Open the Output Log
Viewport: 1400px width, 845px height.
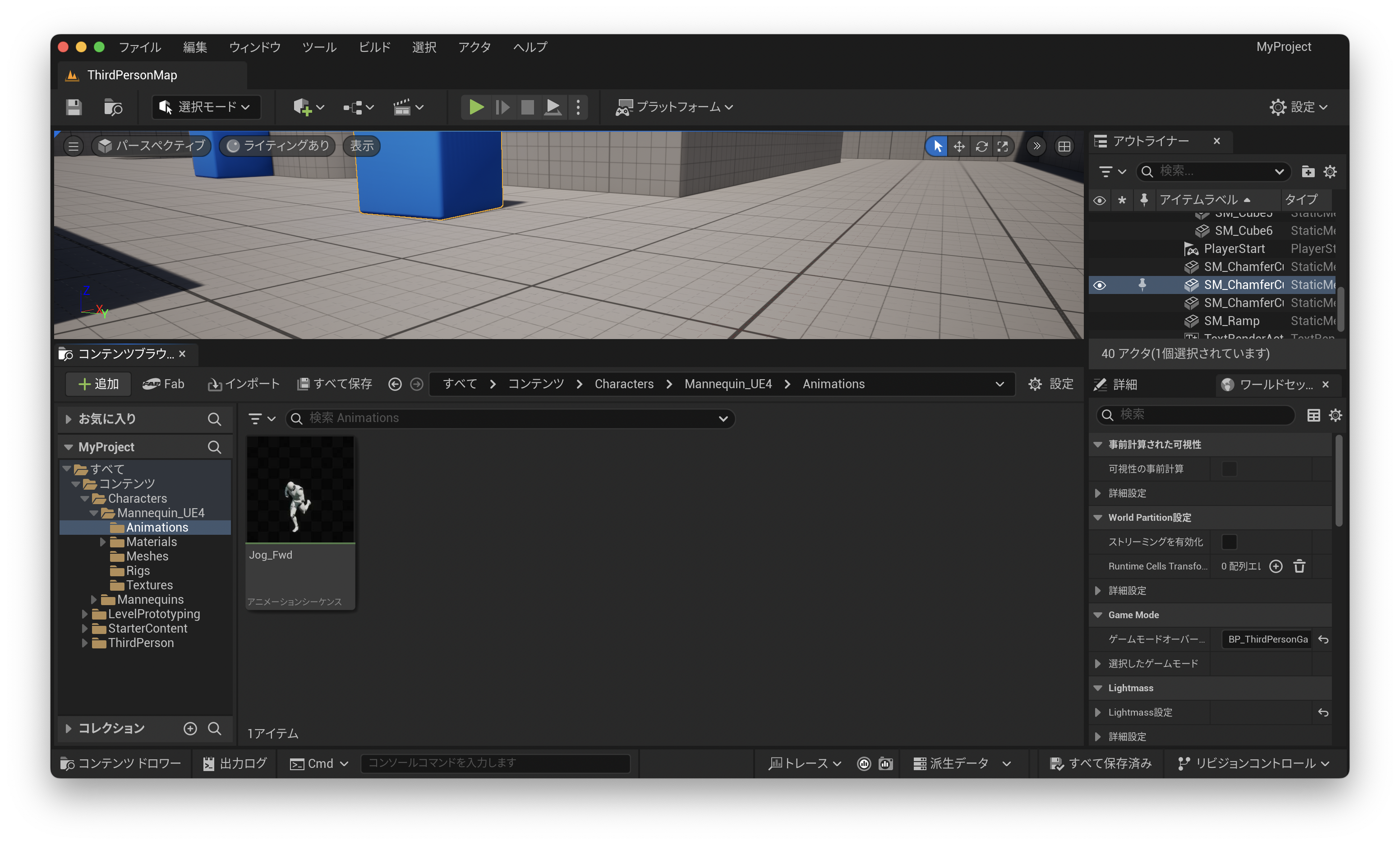point(235,764)
